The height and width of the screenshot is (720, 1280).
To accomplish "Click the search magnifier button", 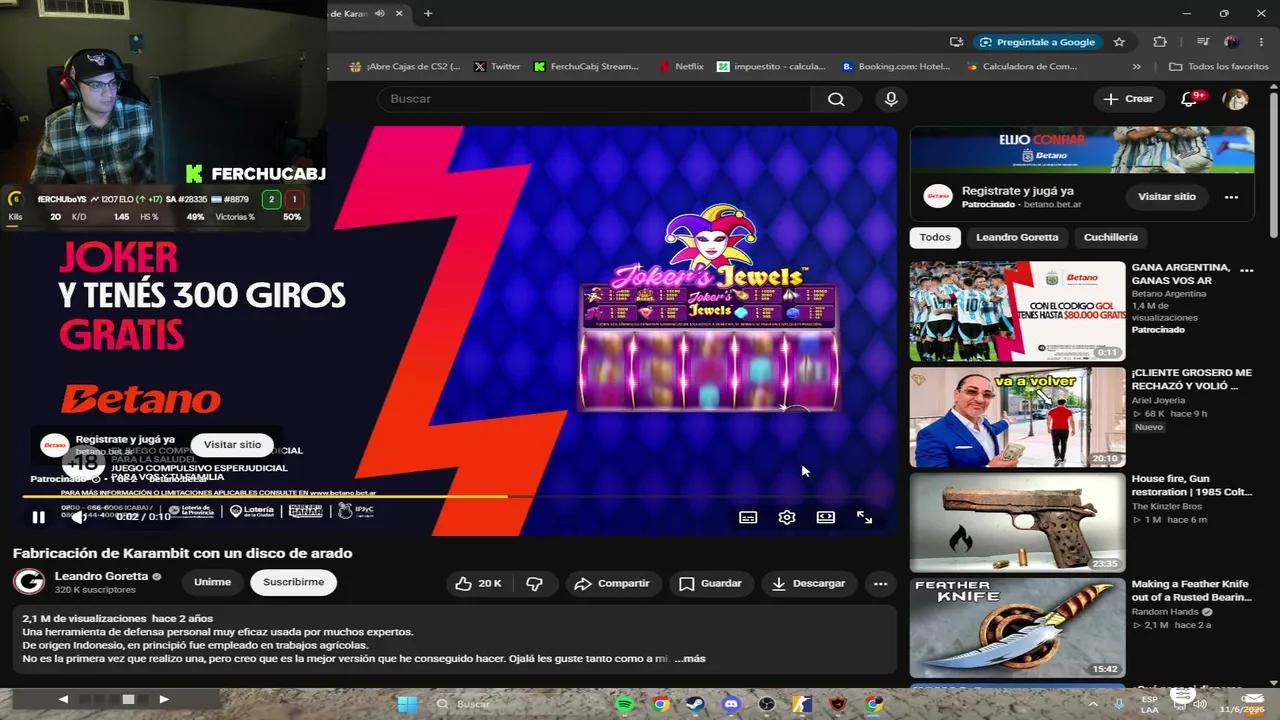I will pyautogui.click(x=836, y=99).
